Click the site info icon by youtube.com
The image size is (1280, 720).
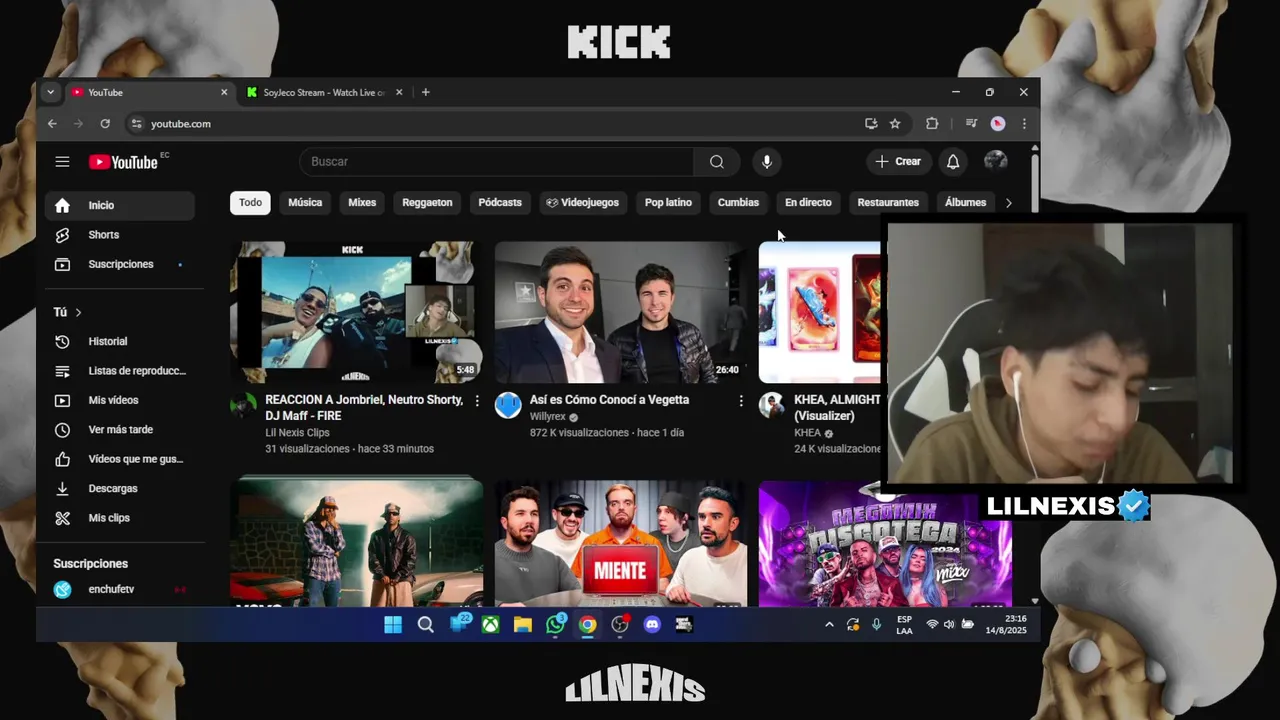[136, 124]
